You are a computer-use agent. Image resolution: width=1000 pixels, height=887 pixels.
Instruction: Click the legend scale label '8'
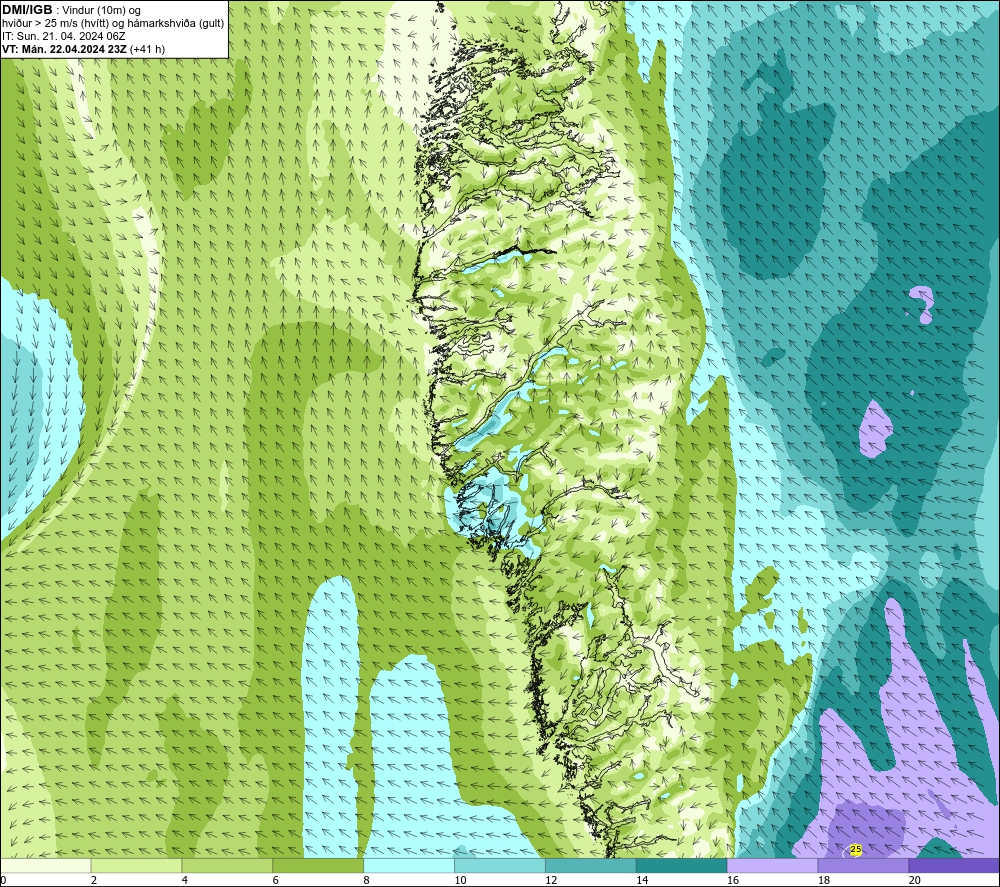tap(366, 881)
